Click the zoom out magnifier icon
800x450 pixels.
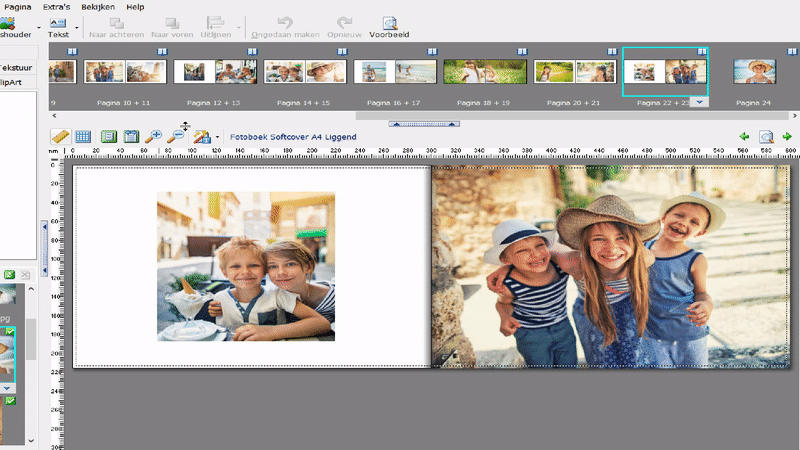click(178, 136)
